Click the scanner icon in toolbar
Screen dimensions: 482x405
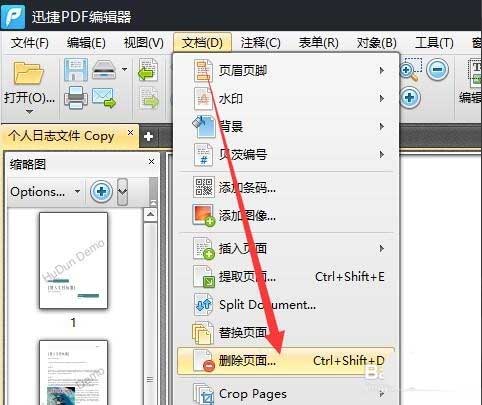tap(104, 70)
